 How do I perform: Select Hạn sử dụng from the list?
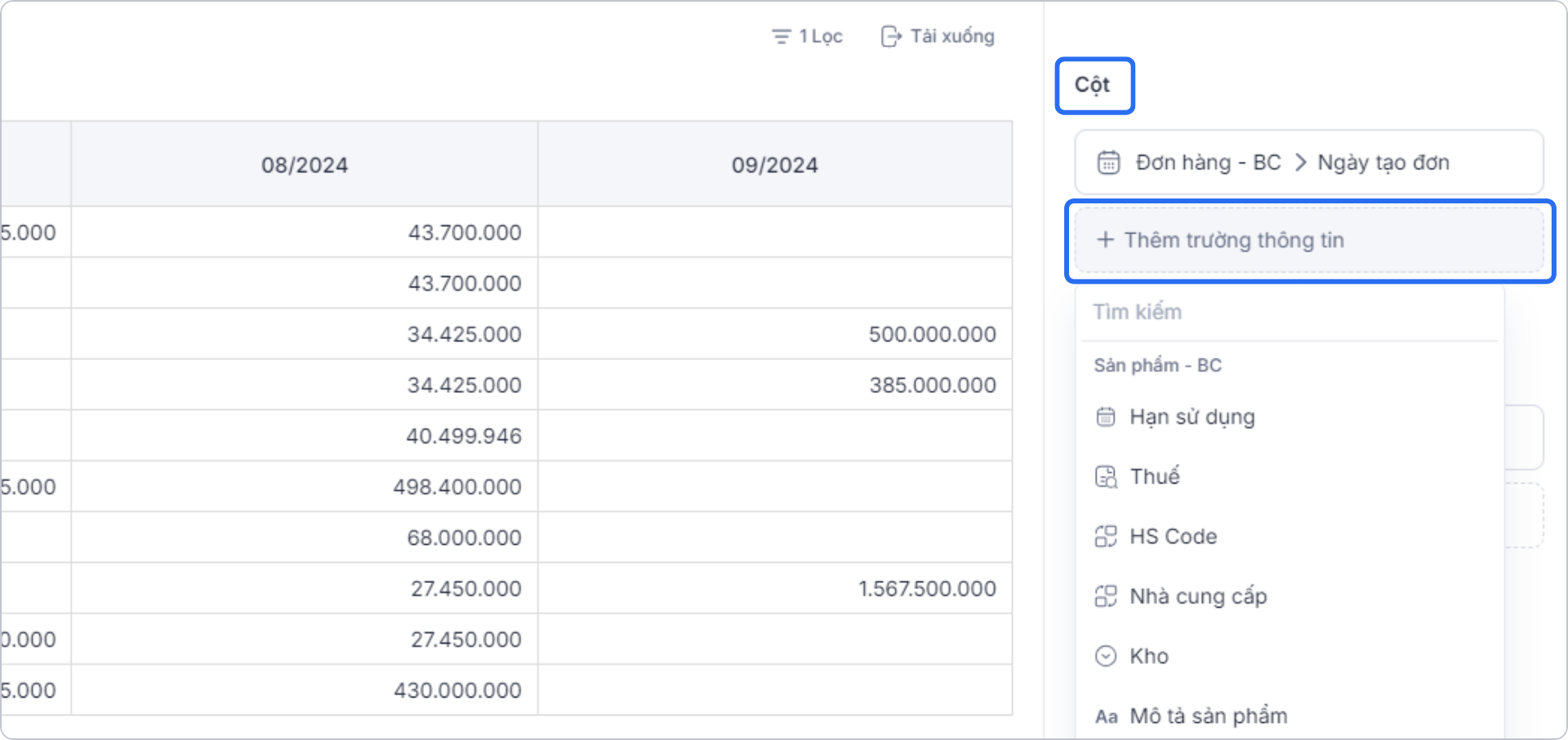click(x=1290, y=417)
